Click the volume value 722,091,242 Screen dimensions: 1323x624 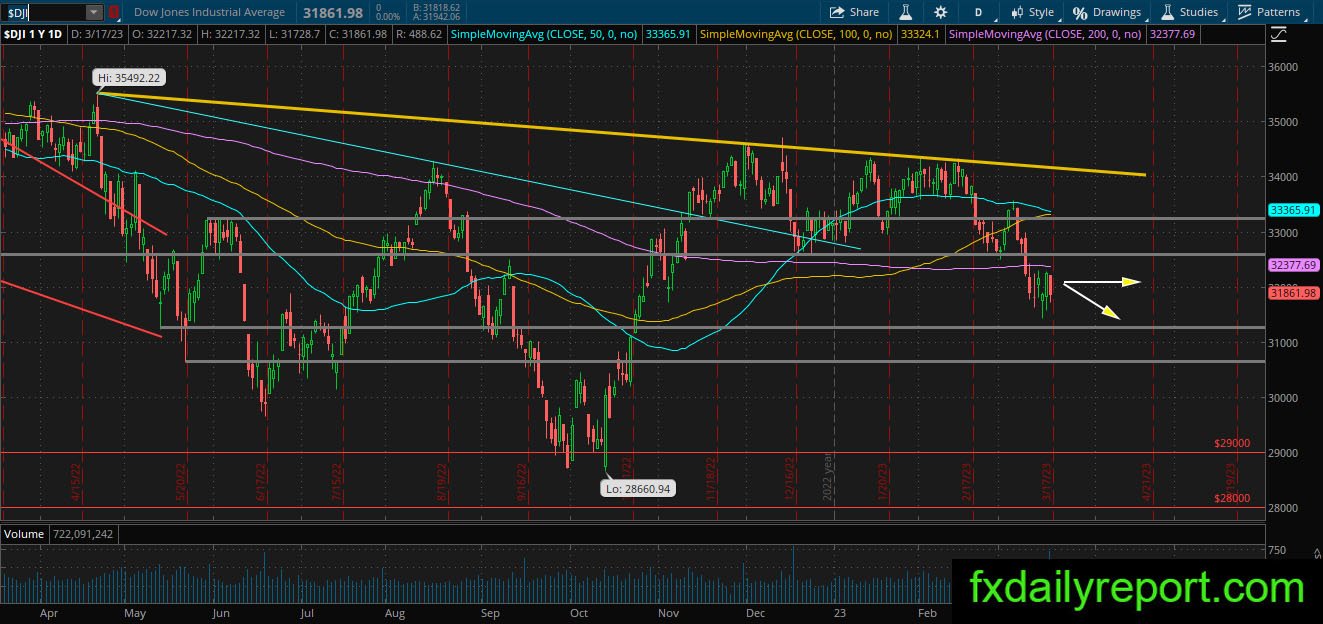click(83, 534)
